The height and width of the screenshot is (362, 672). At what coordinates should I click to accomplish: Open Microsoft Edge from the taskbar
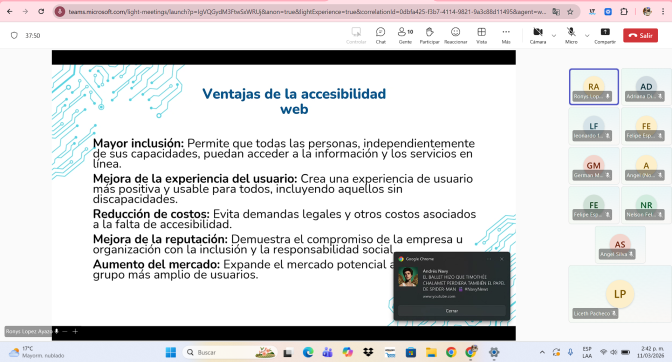point(308,352)
